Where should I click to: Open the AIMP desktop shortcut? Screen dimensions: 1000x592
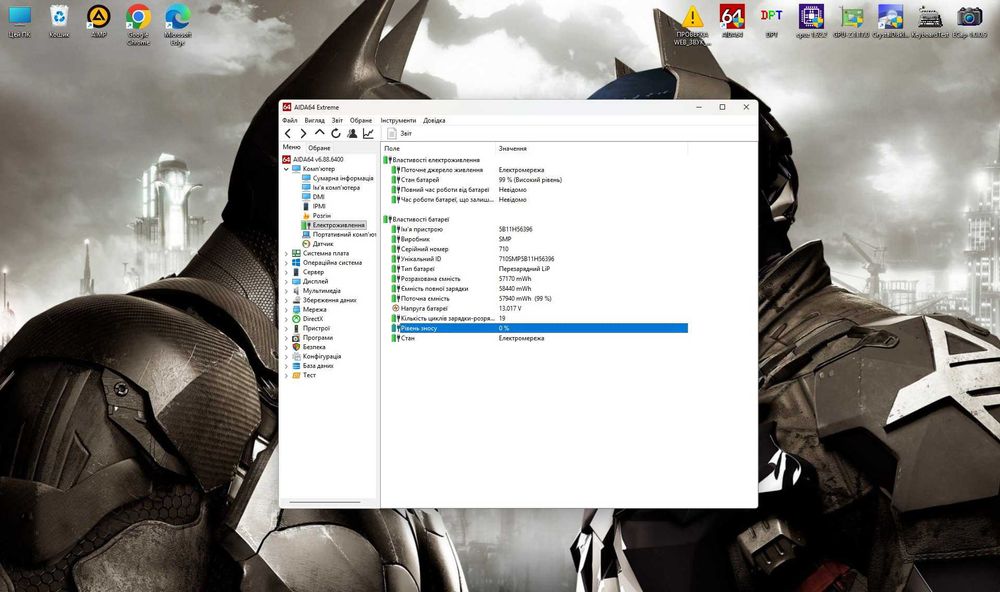coord(98,22)
